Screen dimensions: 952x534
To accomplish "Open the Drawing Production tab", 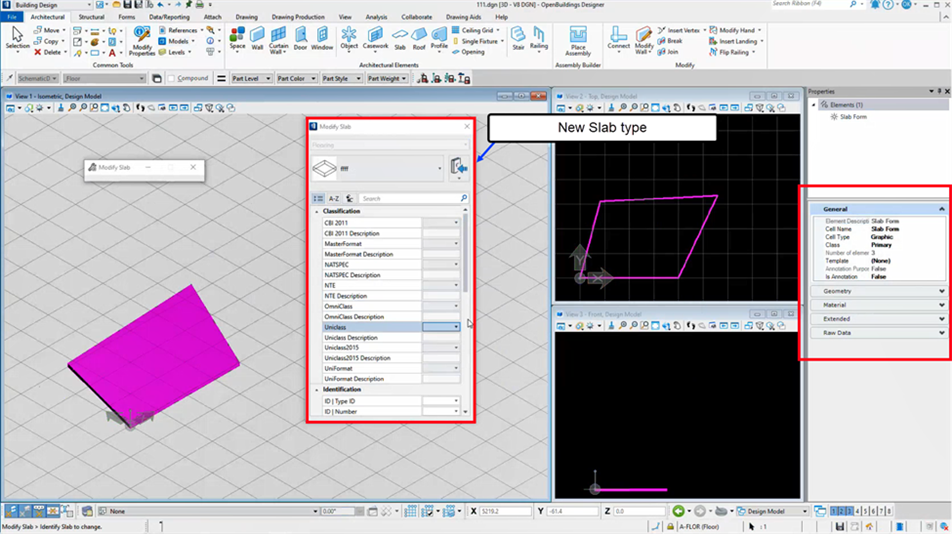I will coord(298,17).
